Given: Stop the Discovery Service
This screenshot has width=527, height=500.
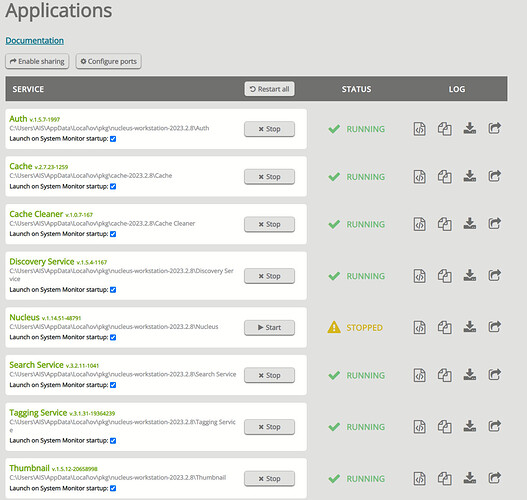Looking at the screenshot, I should [x=270, y=276].
